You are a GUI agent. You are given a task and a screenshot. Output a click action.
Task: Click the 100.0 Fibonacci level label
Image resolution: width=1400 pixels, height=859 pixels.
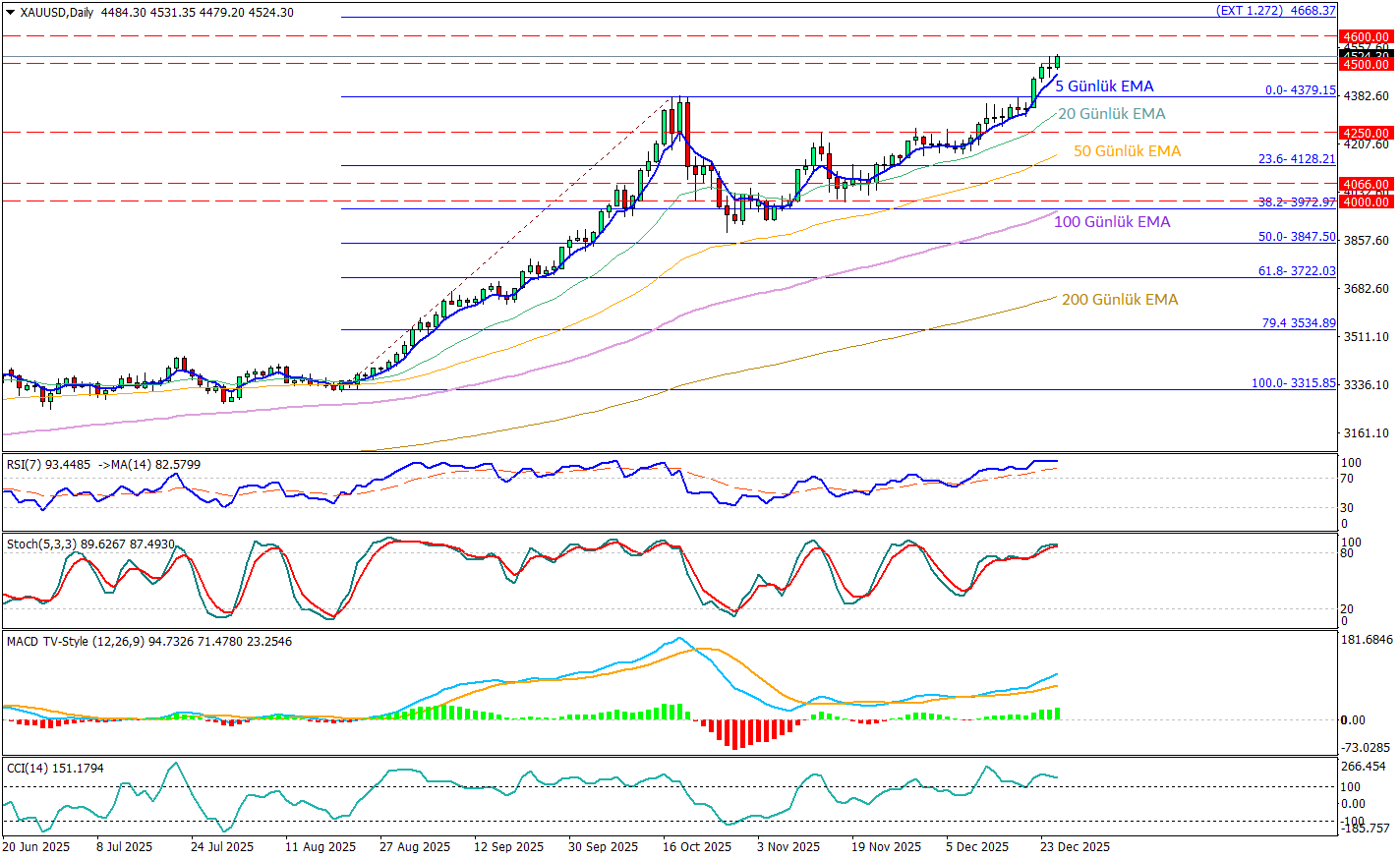tap(1293, 383)
